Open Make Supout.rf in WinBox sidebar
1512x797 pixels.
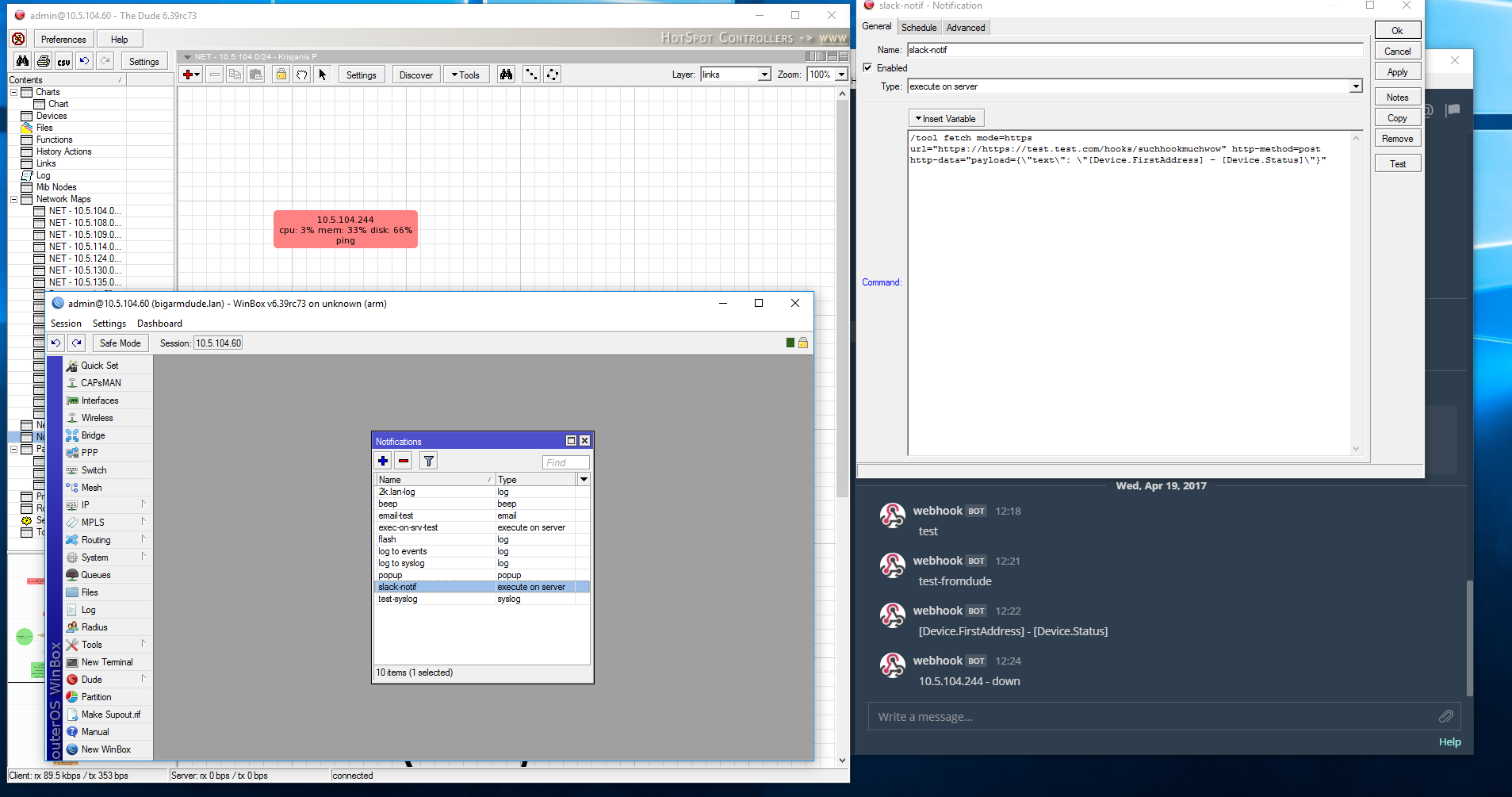110,715
